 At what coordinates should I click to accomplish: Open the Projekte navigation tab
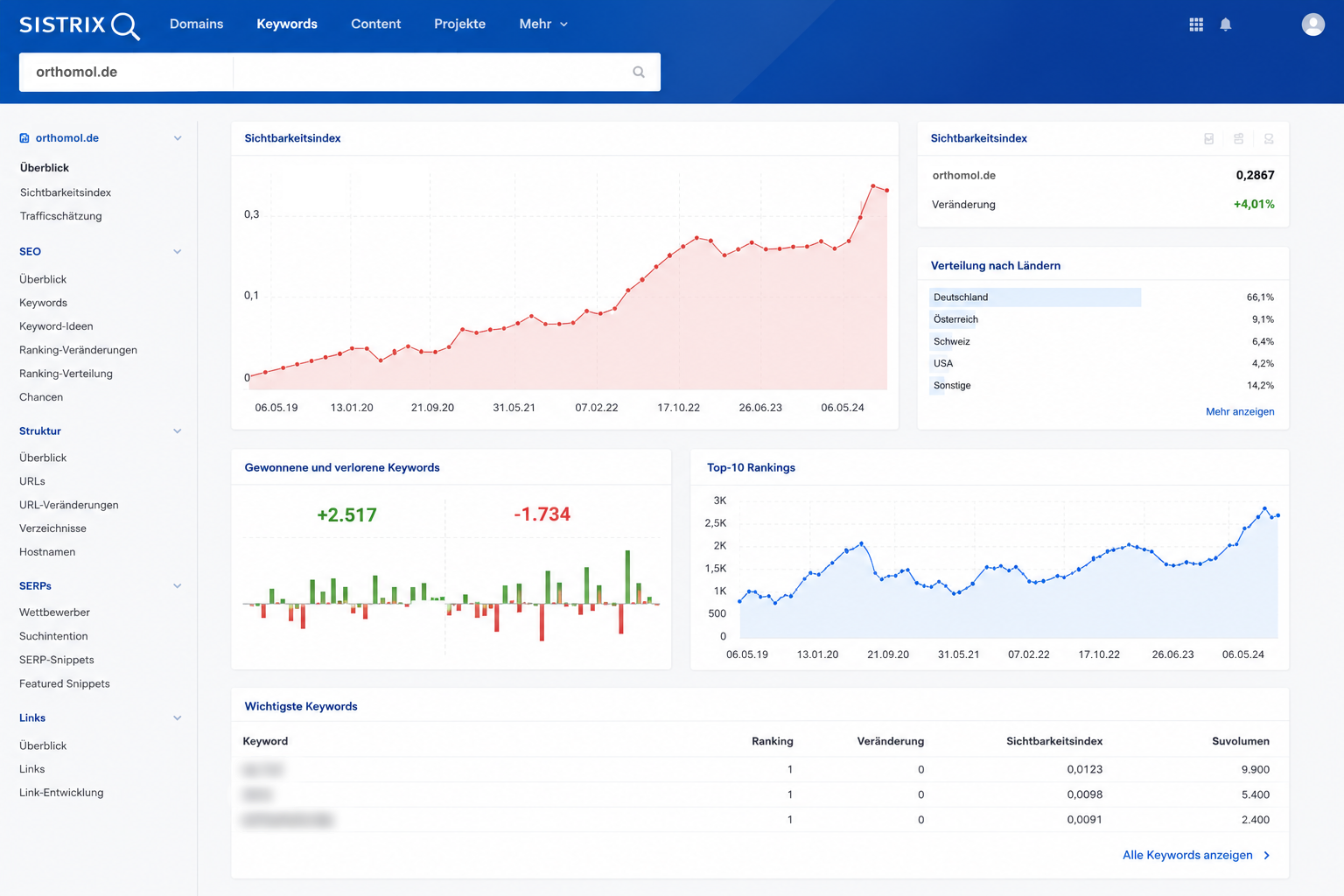click(x=459, y=24)
